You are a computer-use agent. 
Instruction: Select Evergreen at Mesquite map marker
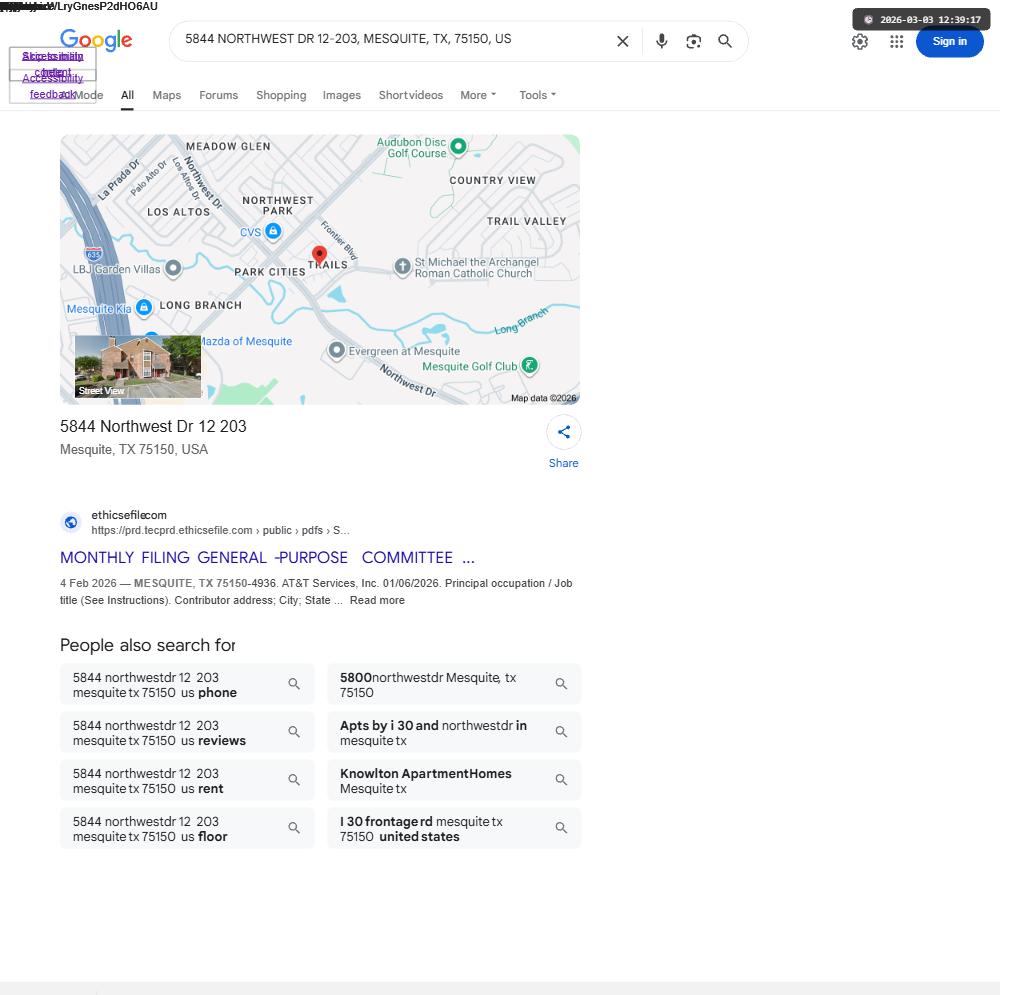click(336, 350)
